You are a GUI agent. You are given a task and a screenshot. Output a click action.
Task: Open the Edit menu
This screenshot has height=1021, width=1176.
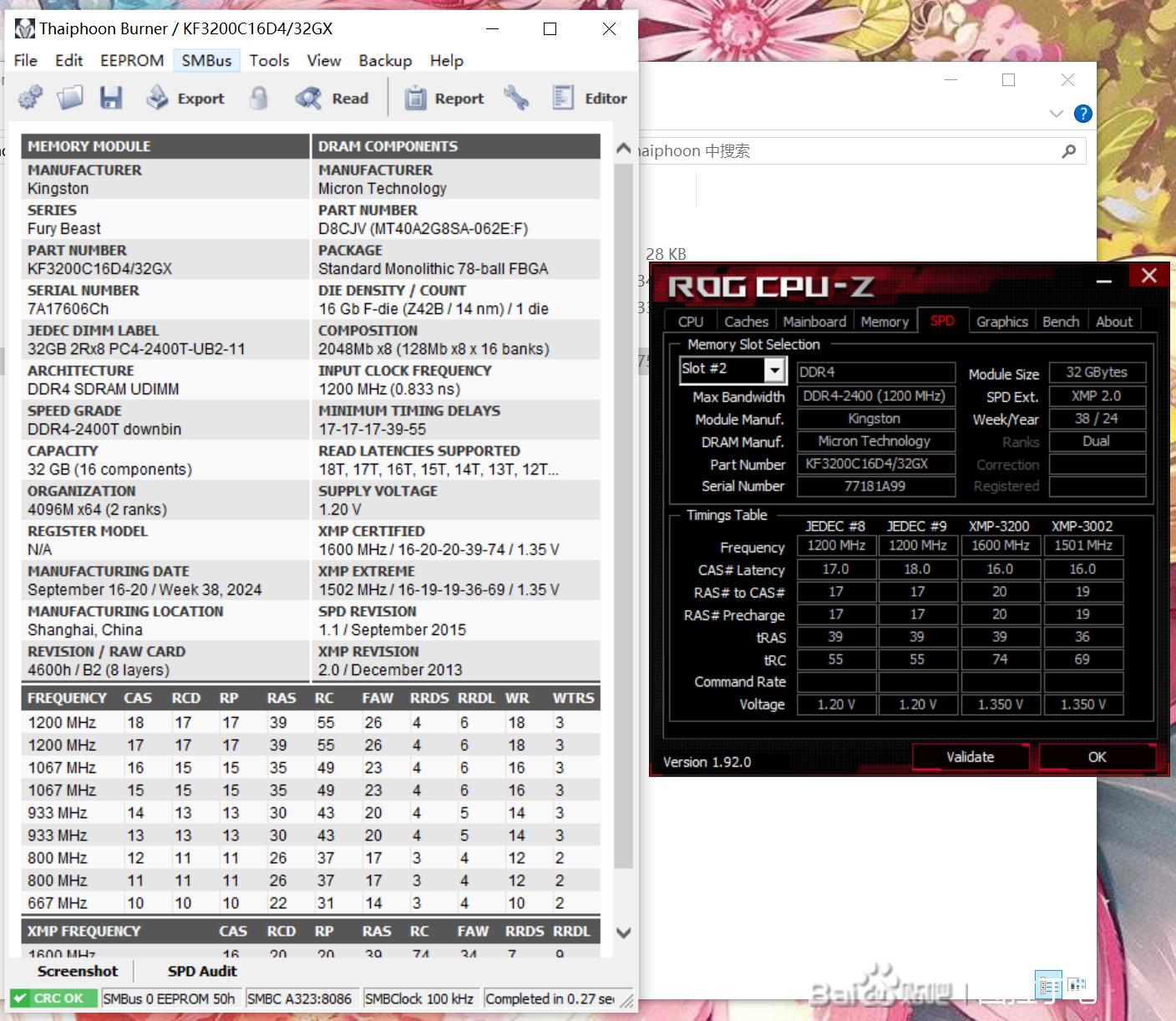[x=68, y=60]
